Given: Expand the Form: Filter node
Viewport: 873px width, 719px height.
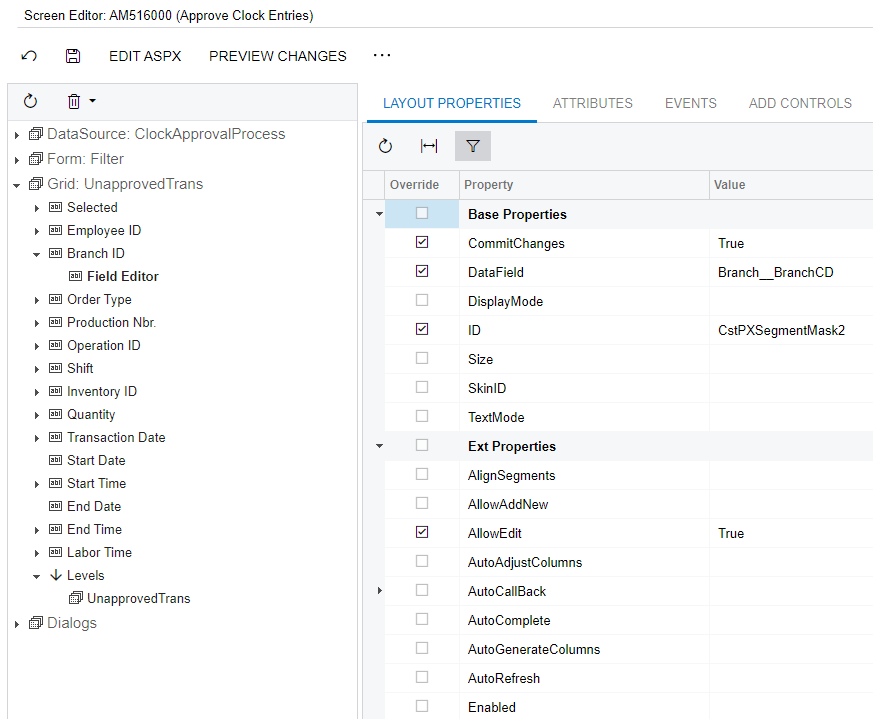Looking at the screenshot, I should pyautogui.click(x=17, y=160).
